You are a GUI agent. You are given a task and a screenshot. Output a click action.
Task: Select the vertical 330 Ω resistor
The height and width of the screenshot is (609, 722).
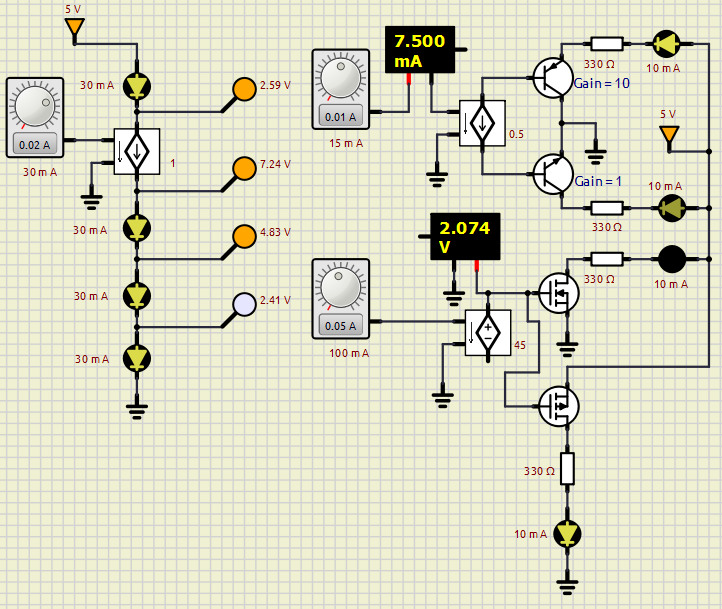pos(567,468)
